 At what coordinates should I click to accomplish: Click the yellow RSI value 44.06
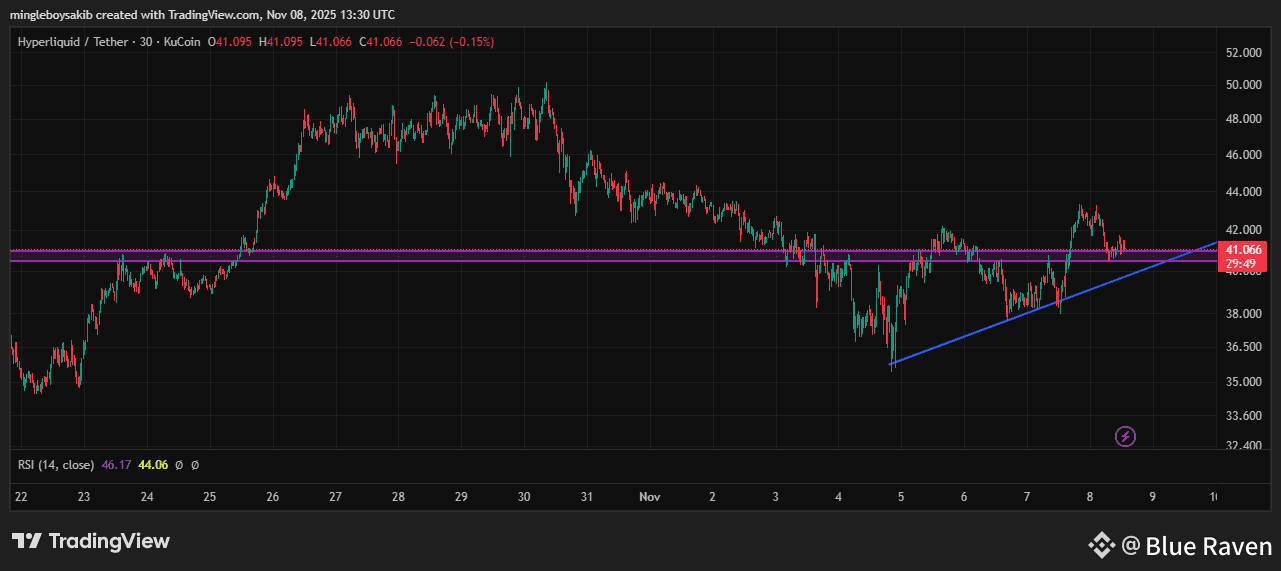[x=153, y=465]
